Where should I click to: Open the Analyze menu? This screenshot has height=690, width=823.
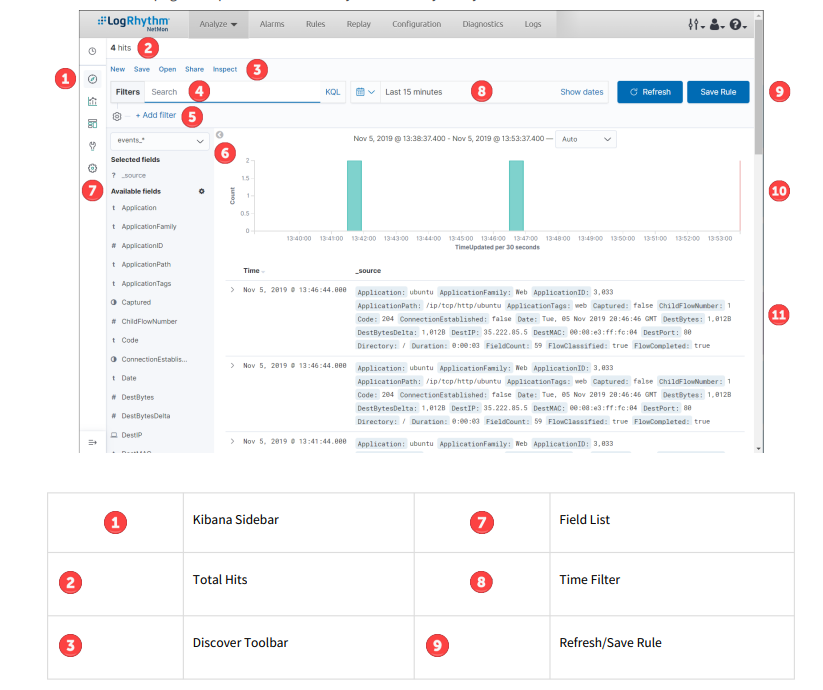[x=217, y=24]
